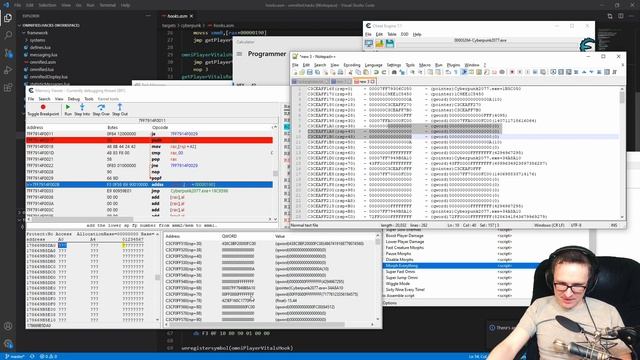Click stack view horizontal scrollbar

click(x=269, y=324)
